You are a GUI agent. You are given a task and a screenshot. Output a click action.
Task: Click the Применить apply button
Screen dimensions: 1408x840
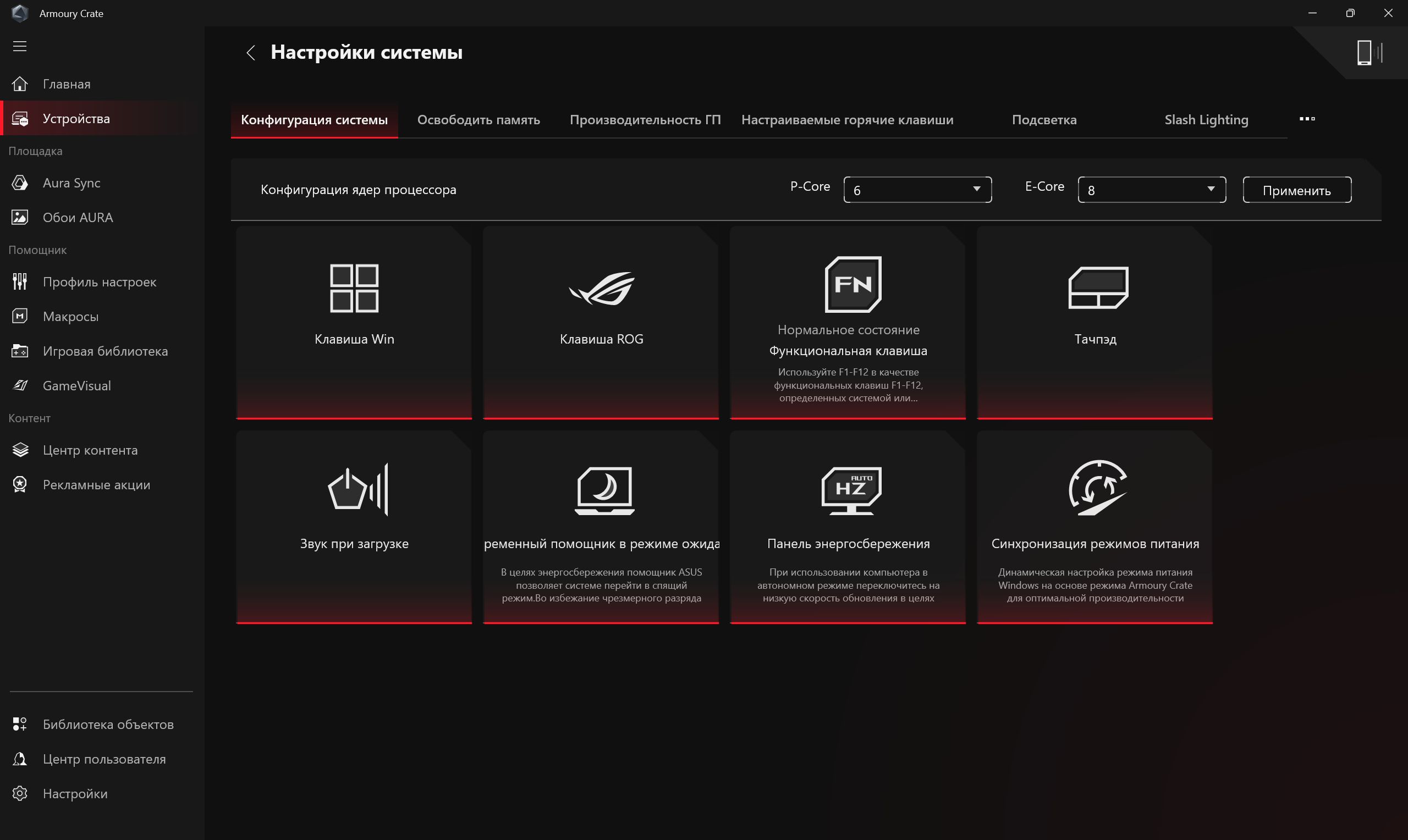(x=1296, y=190)
